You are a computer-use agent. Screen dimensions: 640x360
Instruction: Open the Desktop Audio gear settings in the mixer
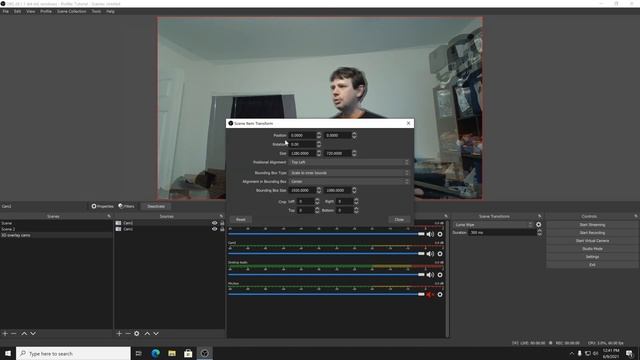click(x=440, y=275)
